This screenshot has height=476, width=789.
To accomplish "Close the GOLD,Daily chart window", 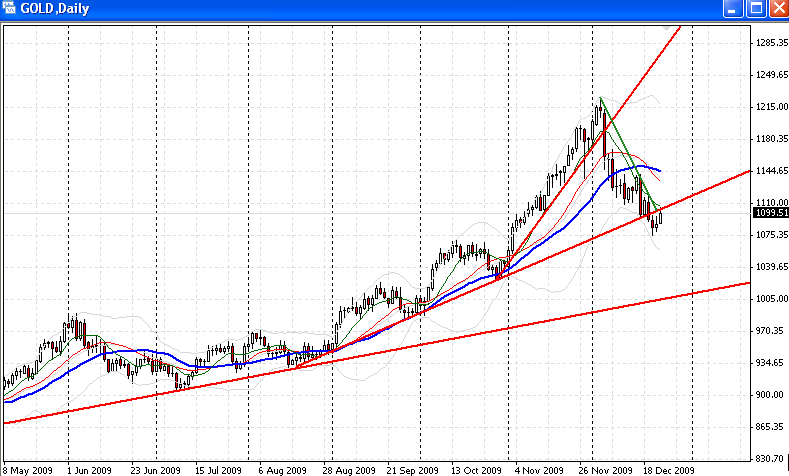I will click(x=779, y=9).
